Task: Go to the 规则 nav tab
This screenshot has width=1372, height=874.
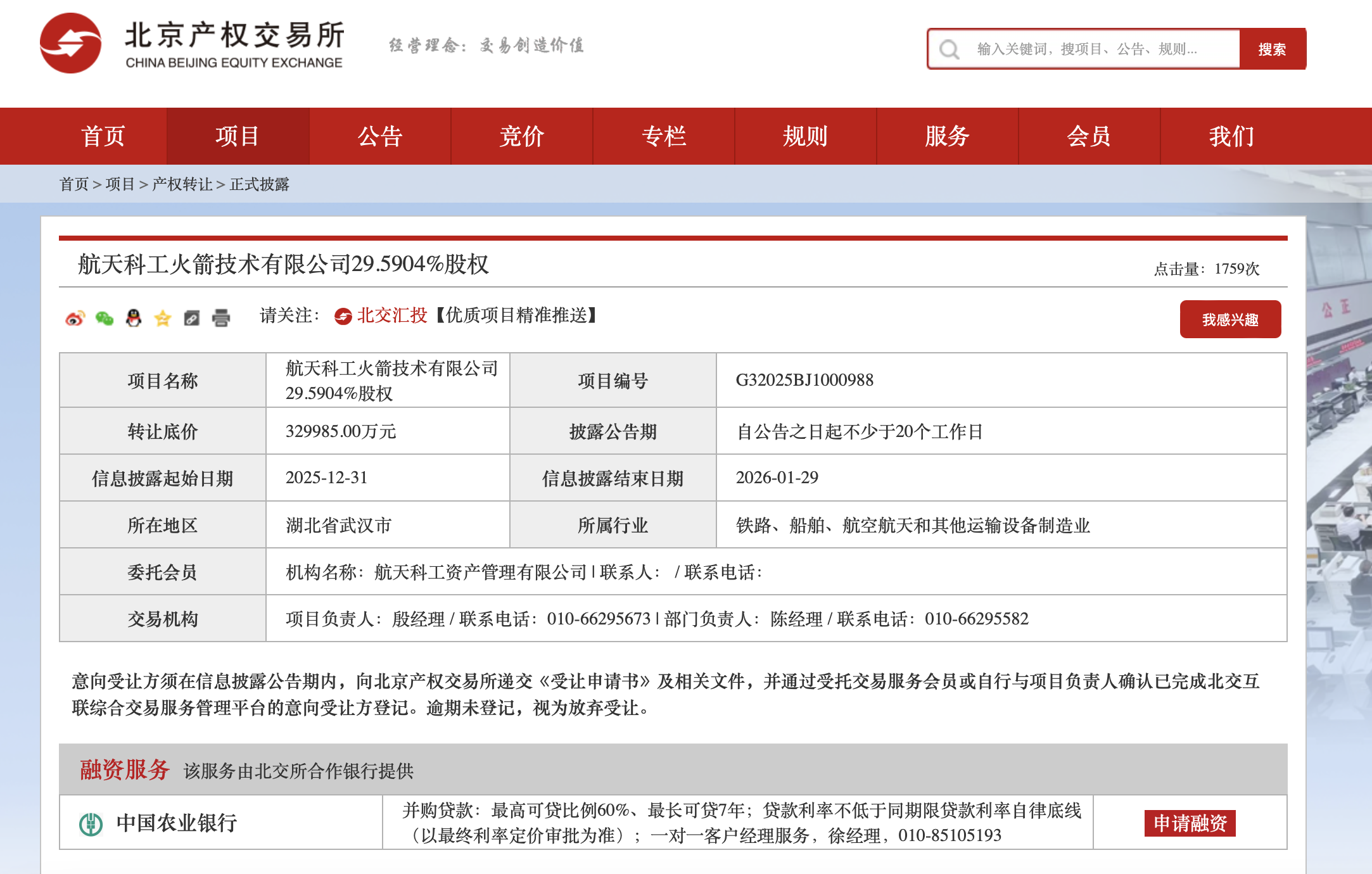Action: [x=805, y=136]
